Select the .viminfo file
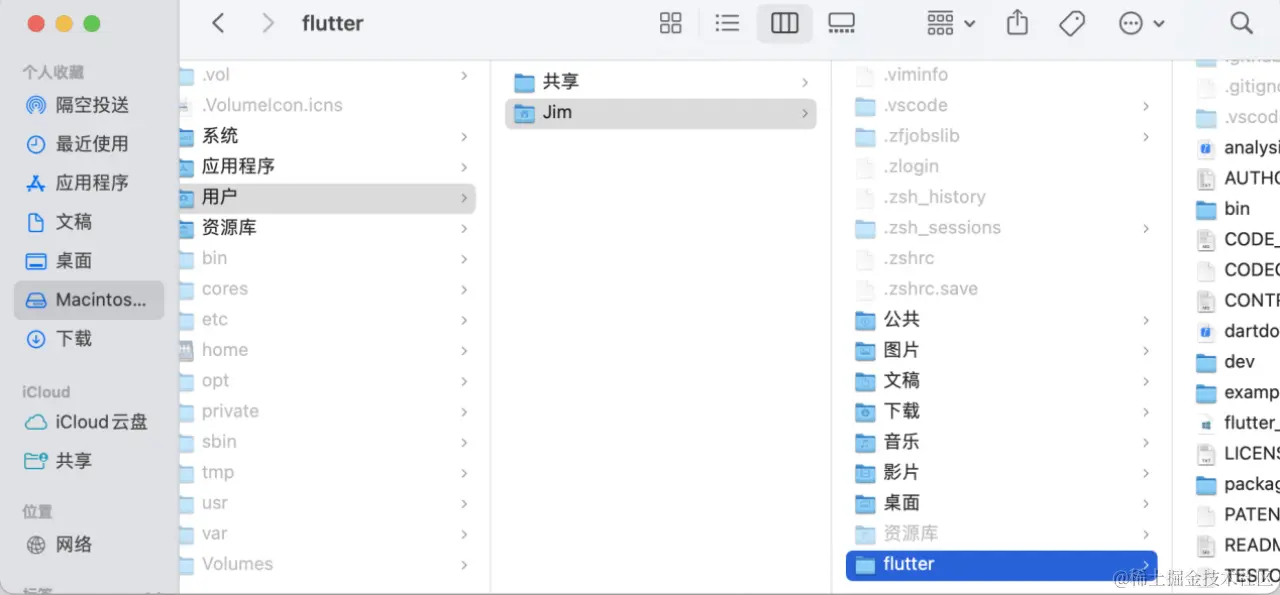 (1001, 75)
